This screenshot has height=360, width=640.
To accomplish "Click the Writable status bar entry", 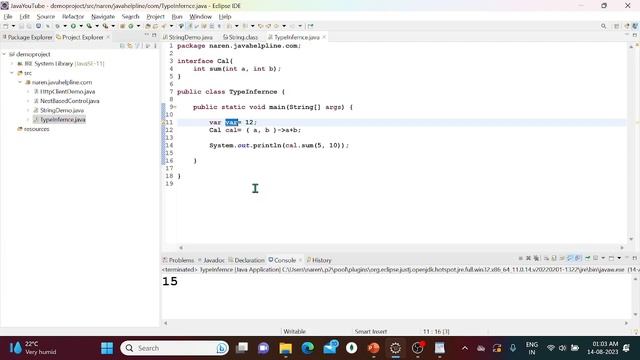I will (x=294, y=331).
